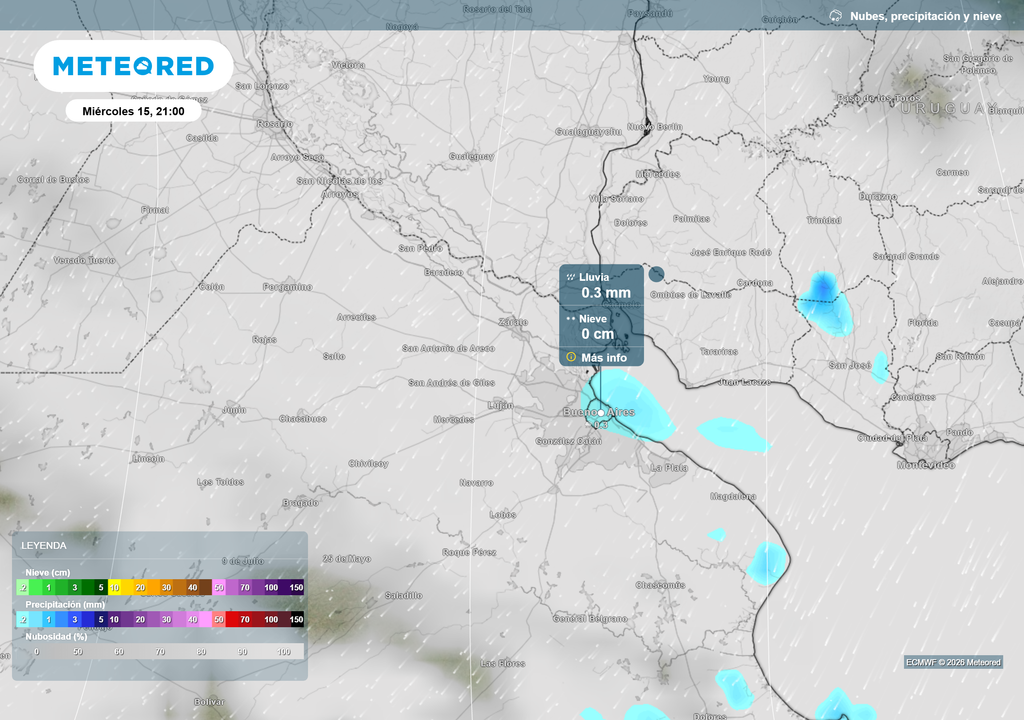Click the cyan rain area over Buenos Aires

(627, 405)
